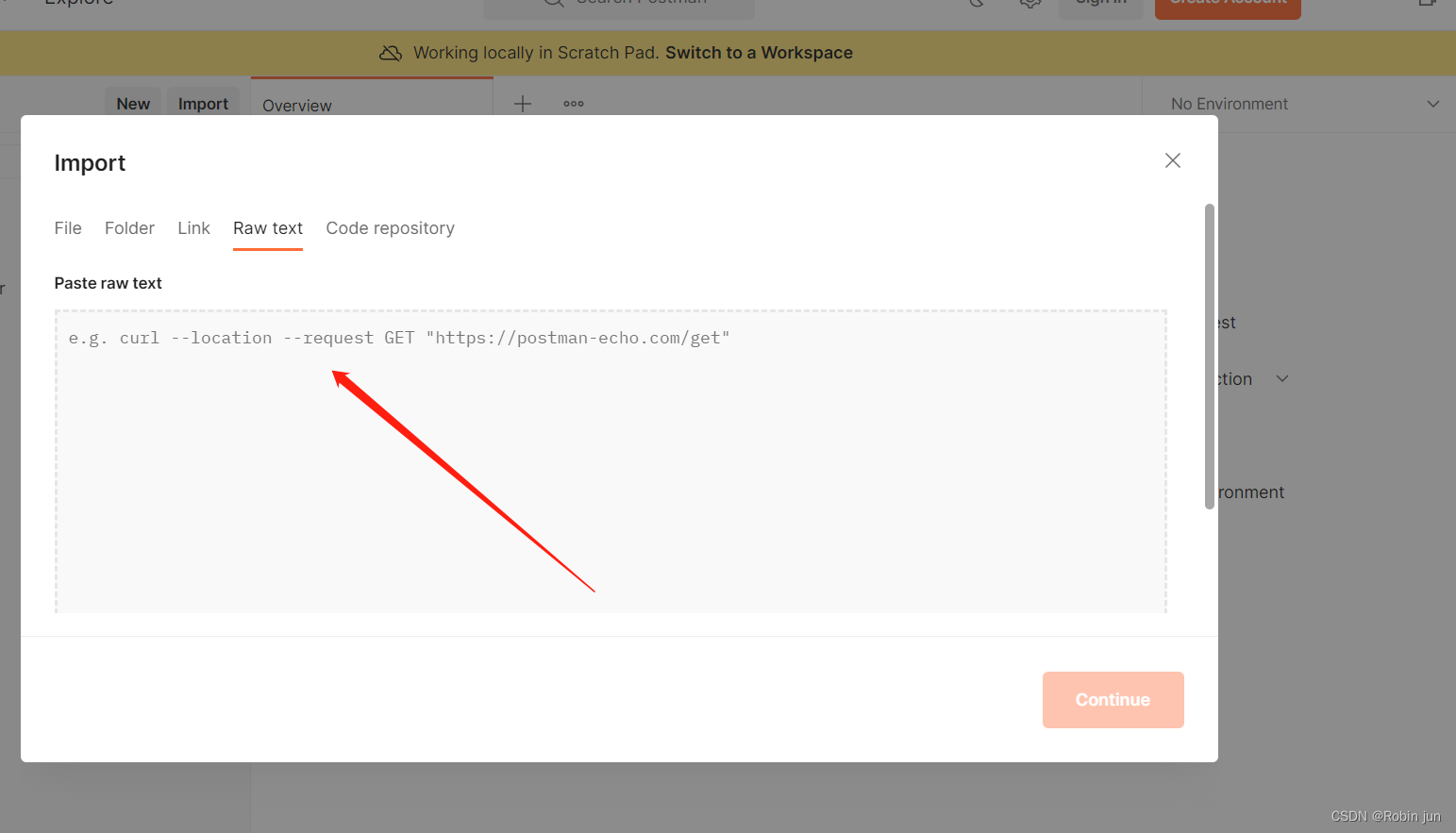Switch to the File tab
1456x833 pixels.
point(68,228)
